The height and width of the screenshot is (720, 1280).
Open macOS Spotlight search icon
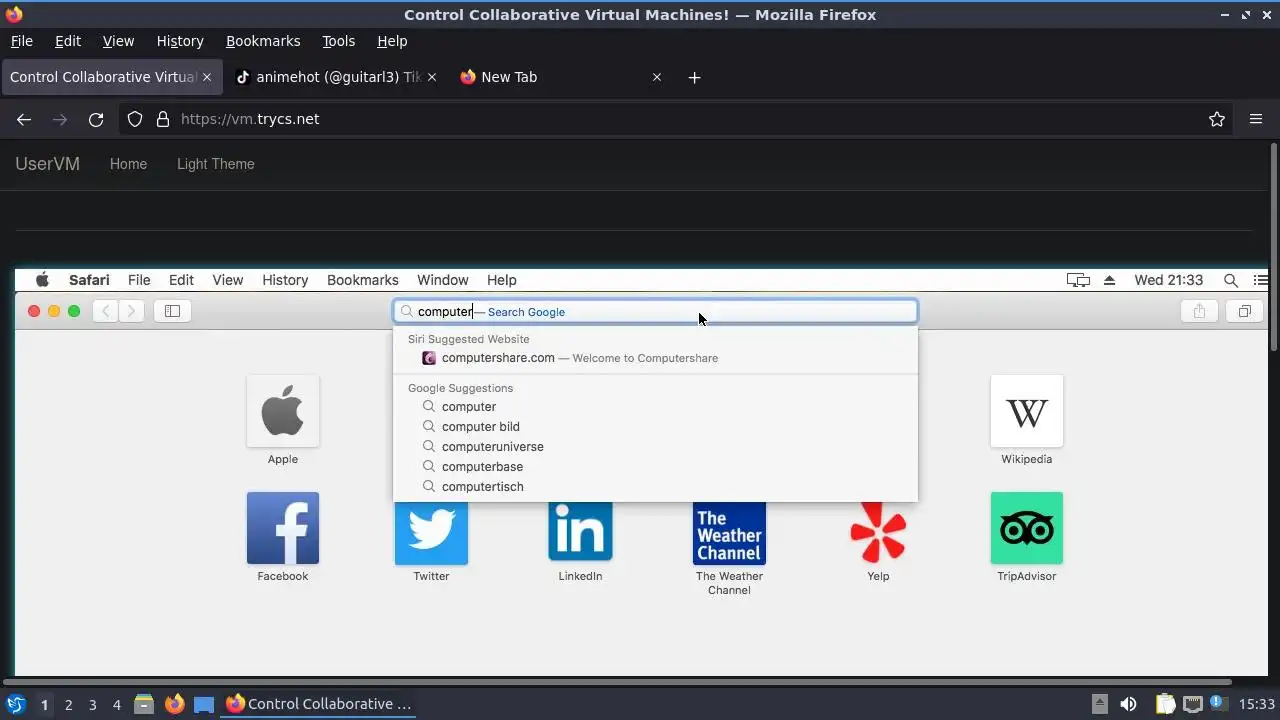point(1231,280)
